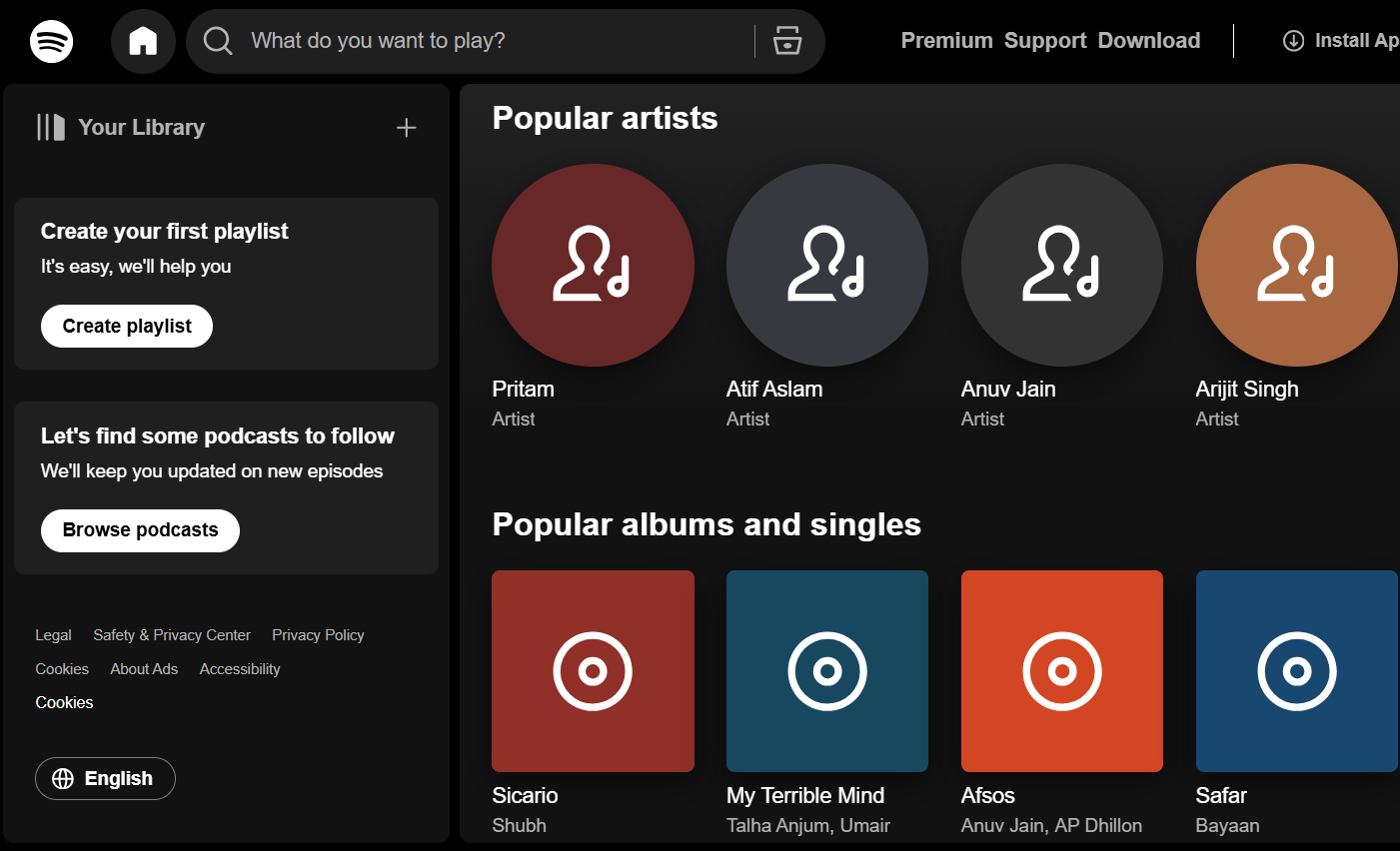The width and height of the screenshot is (1400, 851).
Task: Click the Your Library icon
Action: tap(51, 127)
